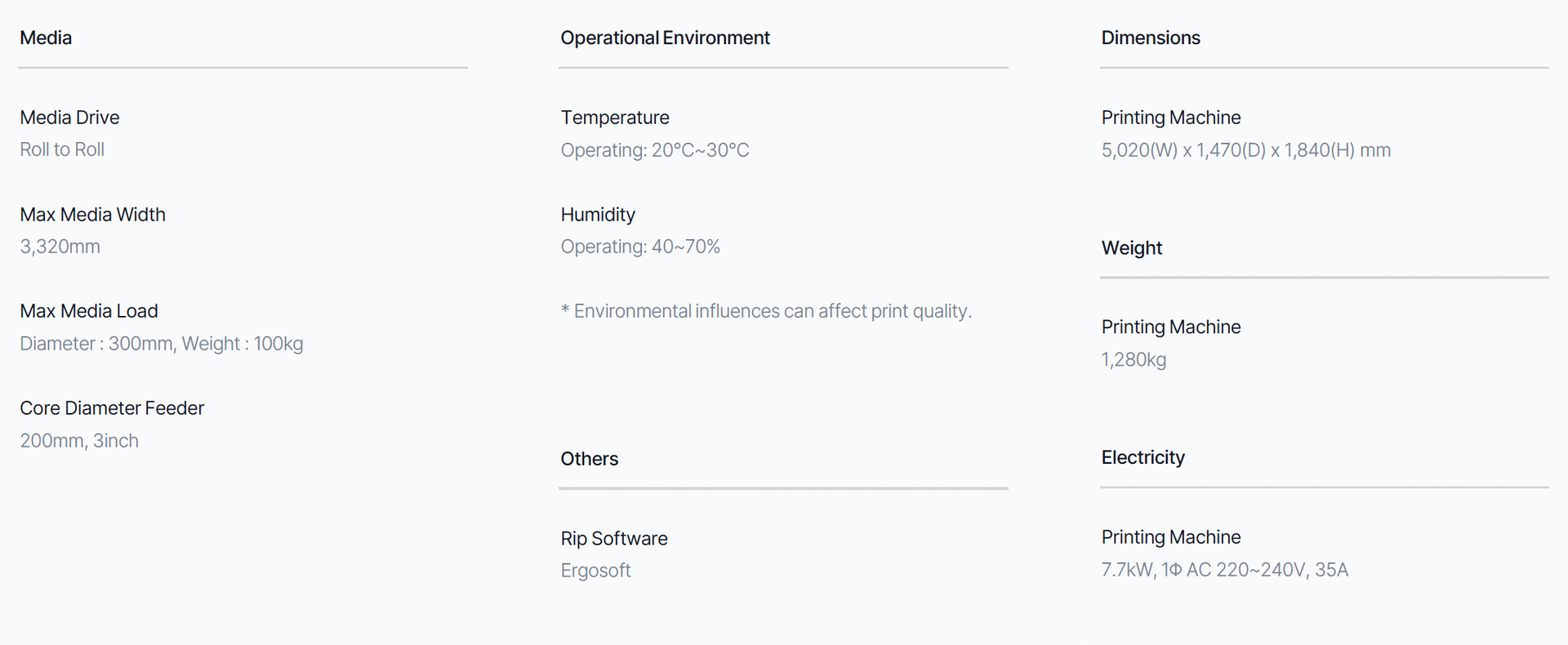Click the Weight section heading
The width and height of the screenshot is (1568, 645).
pyautogui.click(x=1131, y=248)
